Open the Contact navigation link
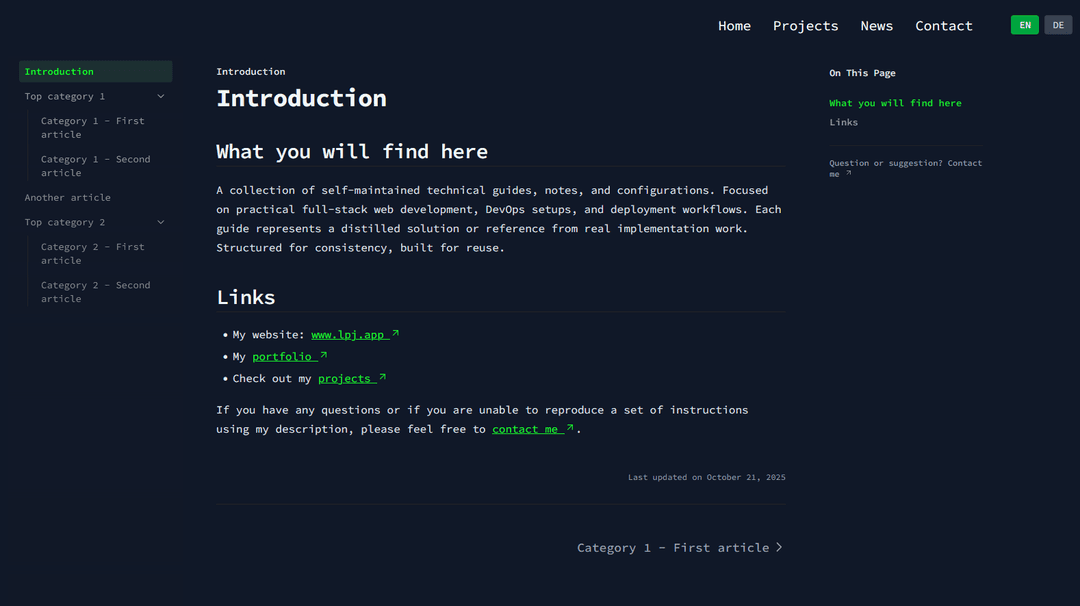 tap(944, 25)
